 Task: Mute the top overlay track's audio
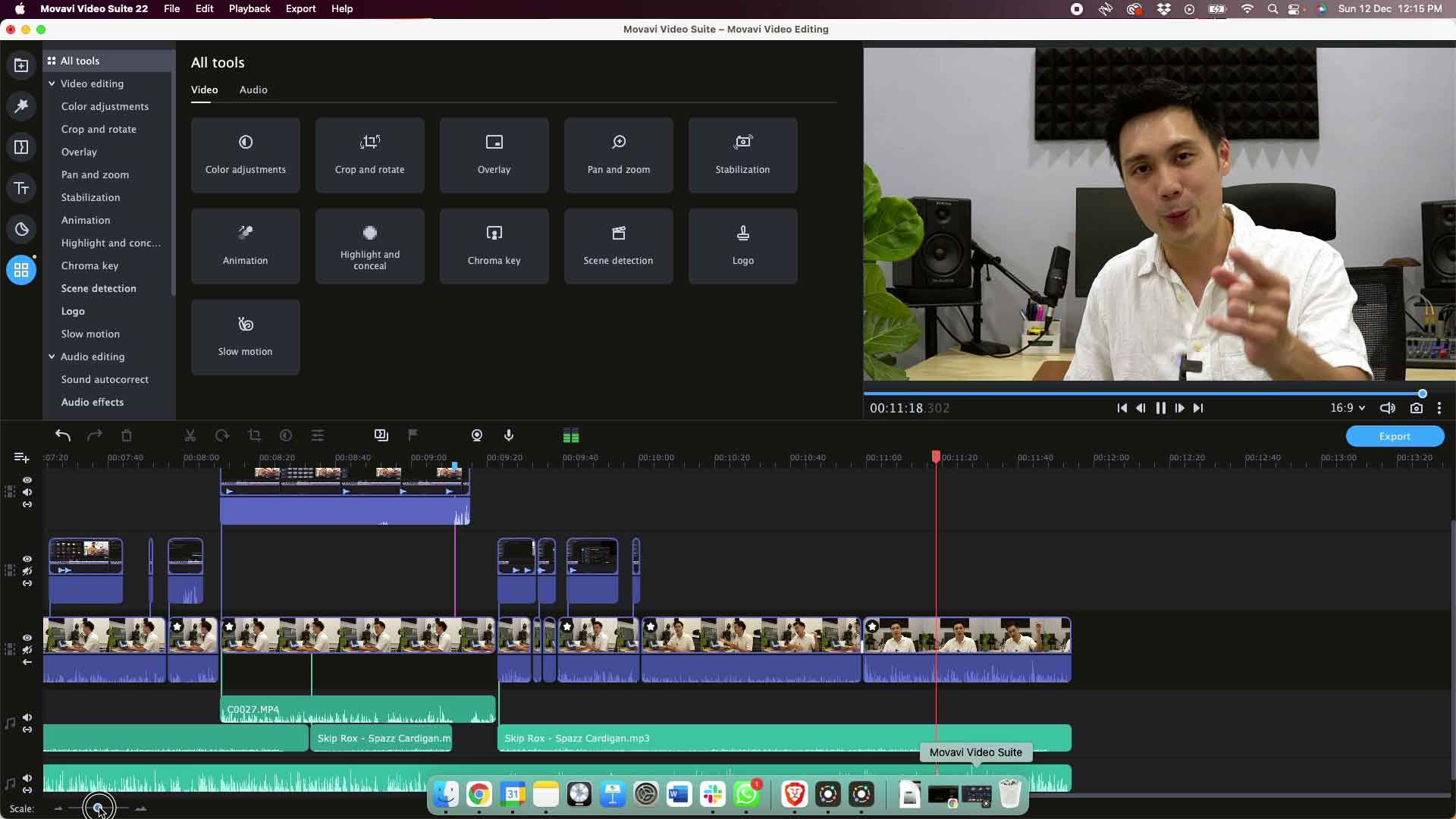[x=27, y=492]
